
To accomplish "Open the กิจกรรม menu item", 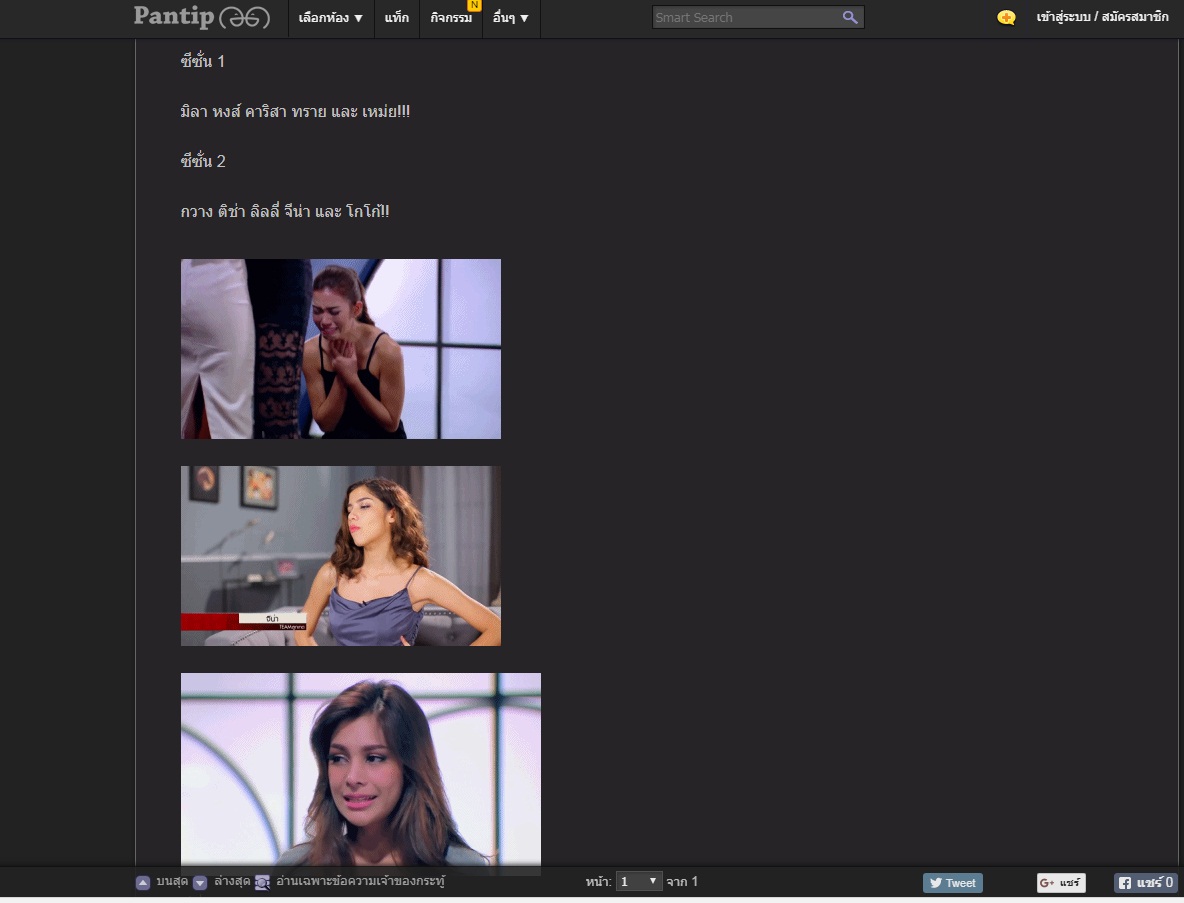I will (x=451, y=18).
